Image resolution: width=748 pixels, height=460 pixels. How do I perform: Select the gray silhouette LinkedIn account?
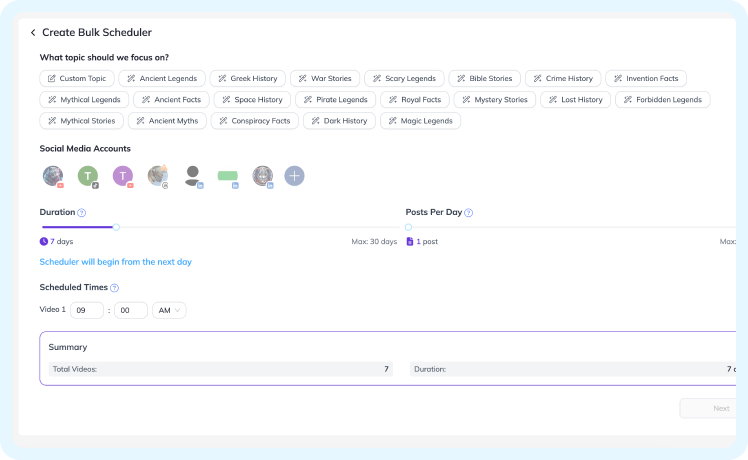click(193, 176)
